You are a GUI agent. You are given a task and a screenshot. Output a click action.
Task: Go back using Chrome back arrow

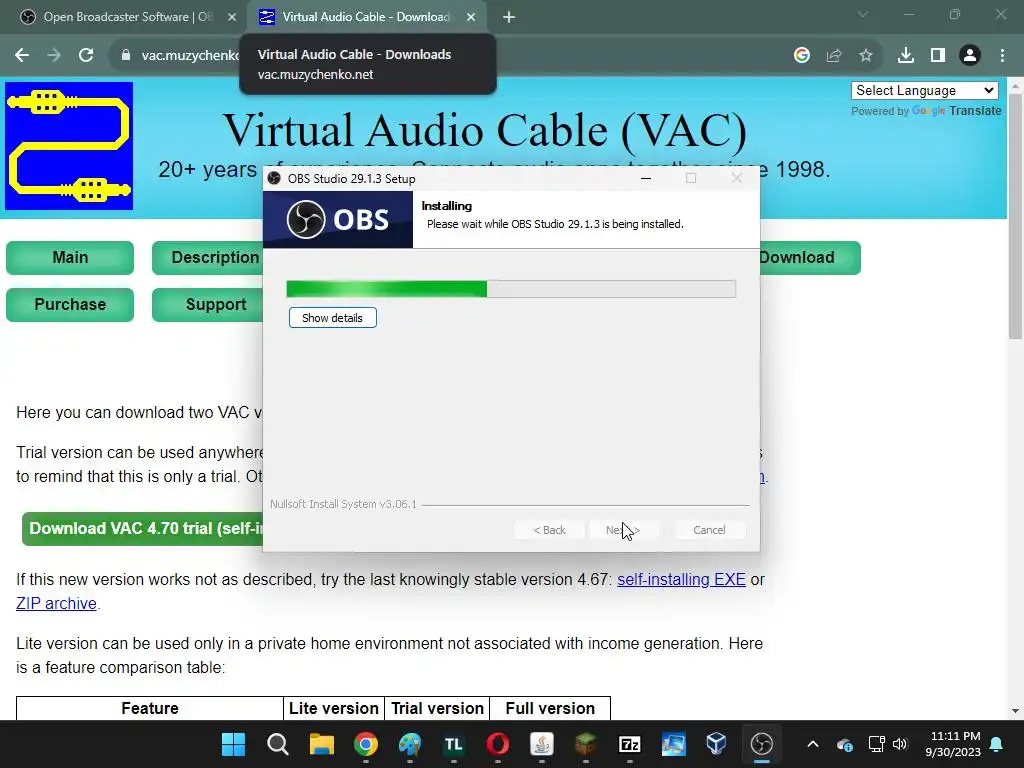(x=22, y=56)
